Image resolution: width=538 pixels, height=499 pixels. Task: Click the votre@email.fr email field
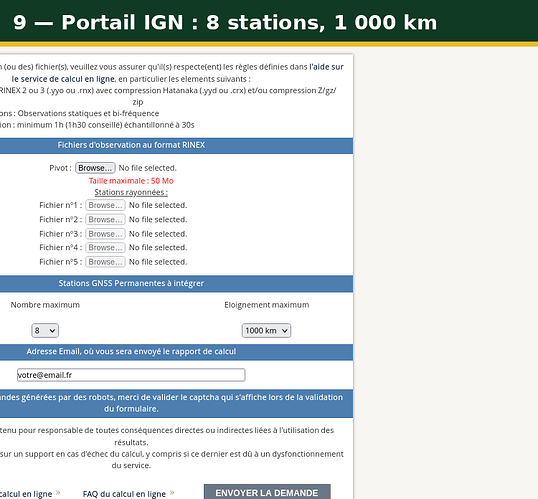(131, 375)
